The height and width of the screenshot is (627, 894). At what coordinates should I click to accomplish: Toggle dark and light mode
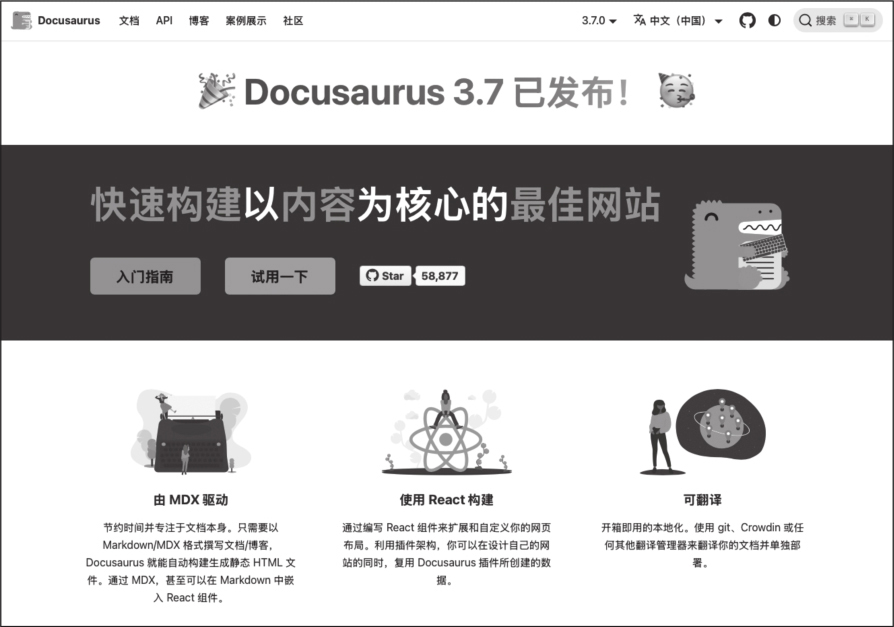(x=774, y=20)
